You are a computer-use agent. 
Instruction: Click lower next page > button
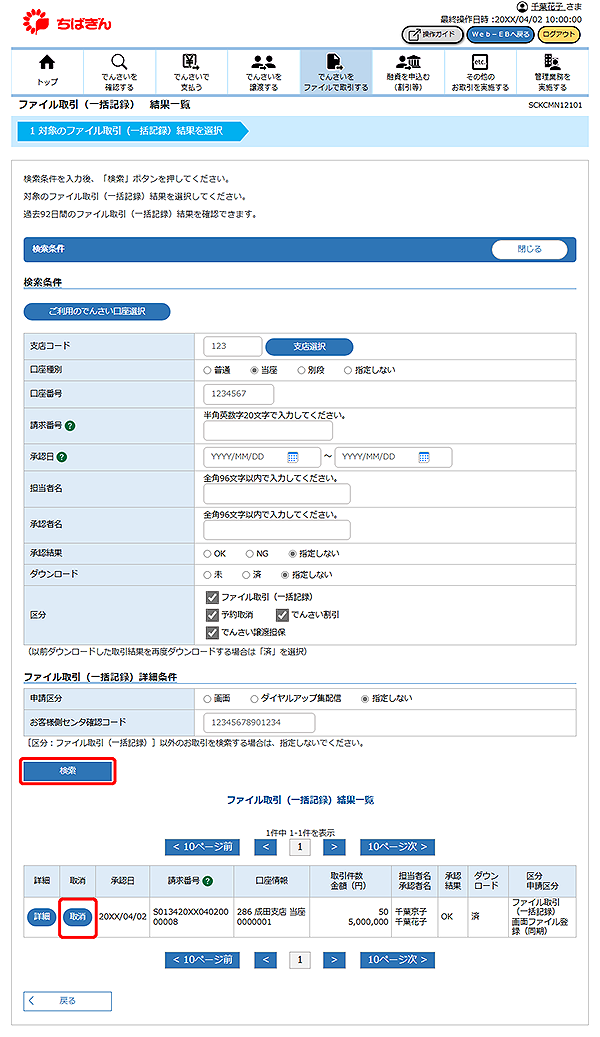(x=334, y=960)
